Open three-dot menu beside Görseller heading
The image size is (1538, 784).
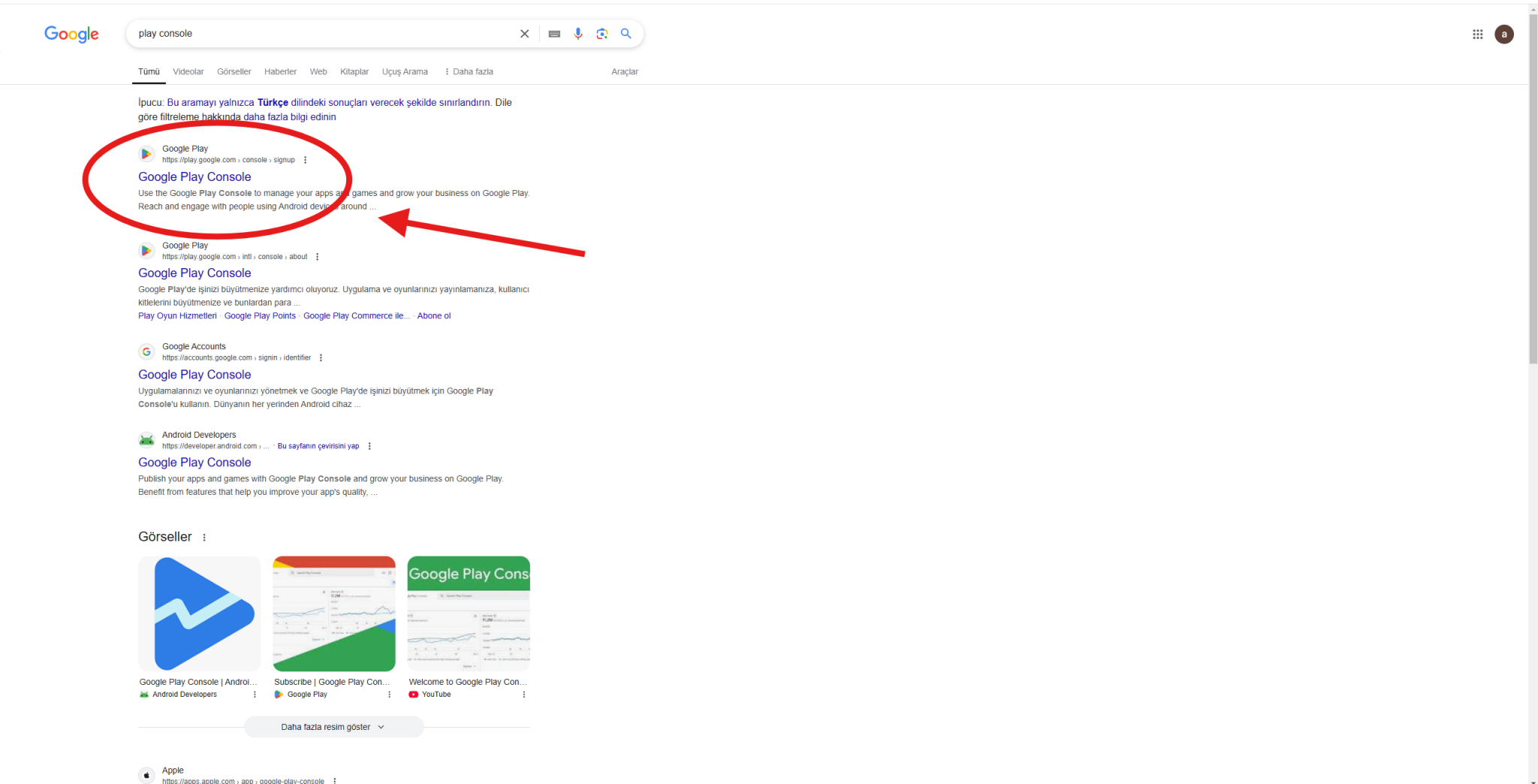coord(204,538)
